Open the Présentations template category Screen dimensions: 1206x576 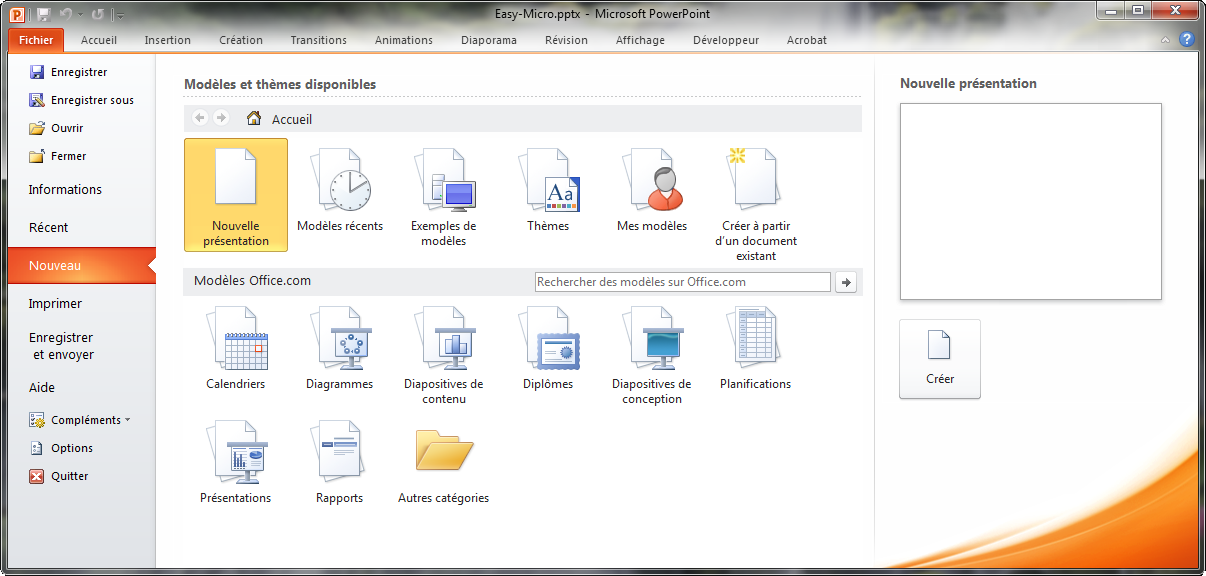[236, 463]
